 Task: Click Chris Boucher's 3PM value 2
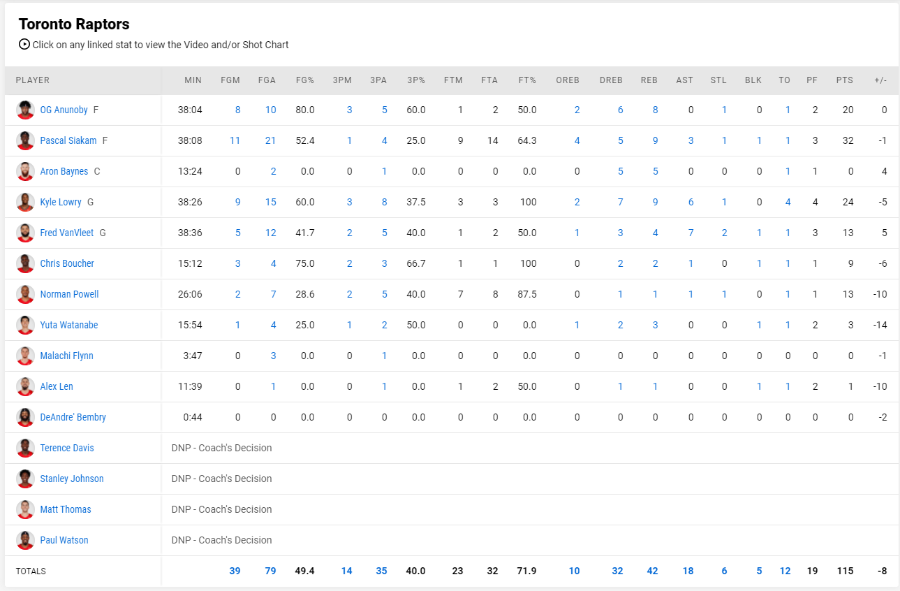350,263
